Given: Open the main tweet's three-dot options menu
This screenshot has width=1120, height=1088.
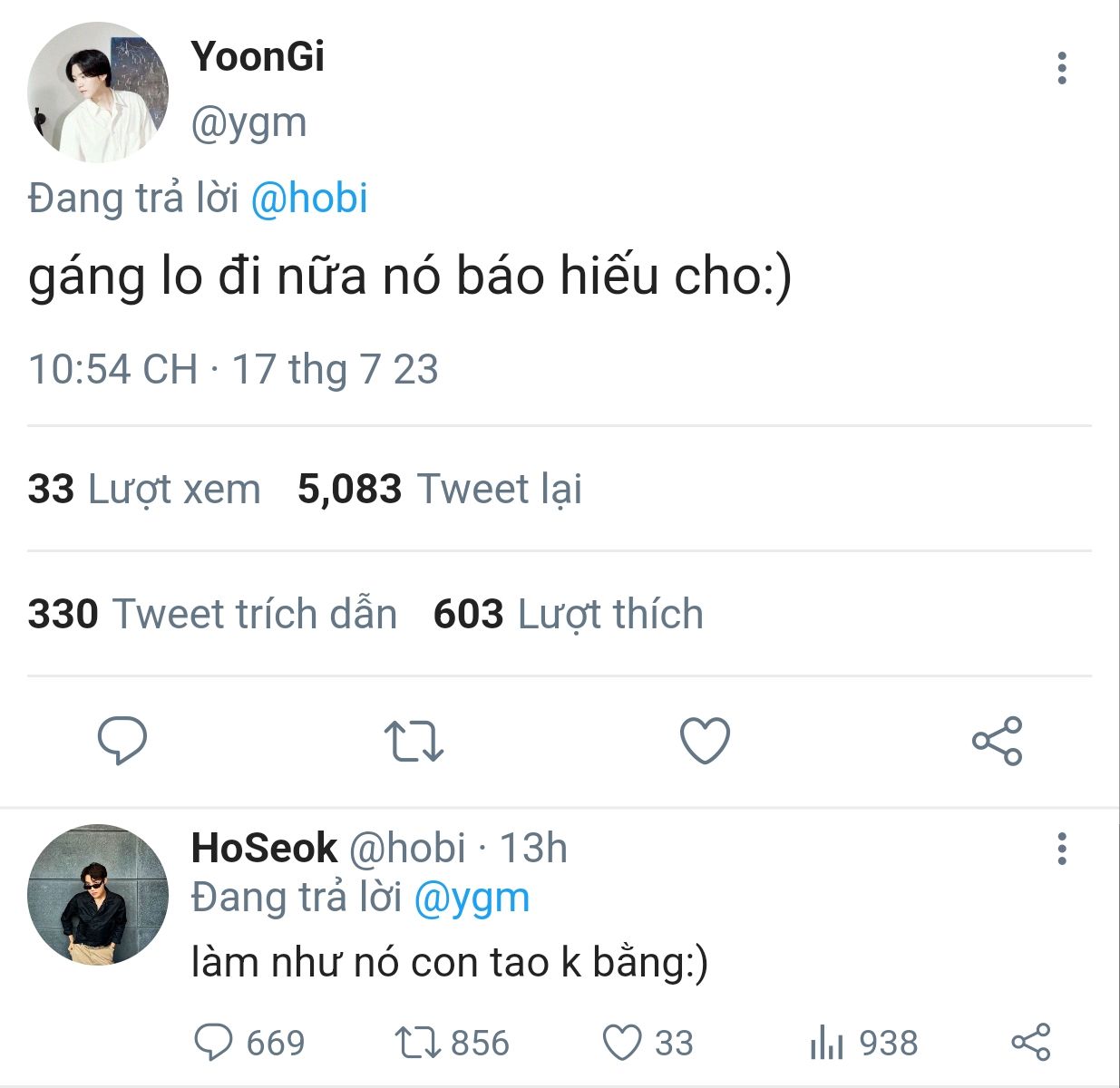Looking at the screenshot, I should [x=1061, y=69].
